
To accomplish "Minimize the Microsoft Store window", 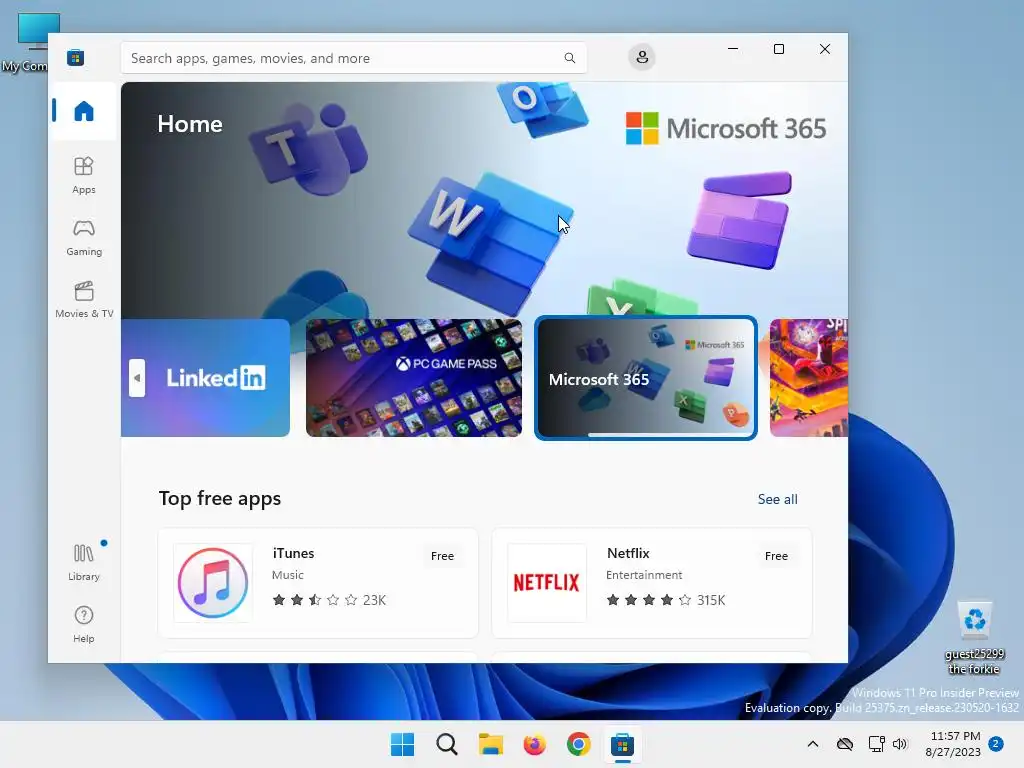I will pyautogui.click(x=733, y=49).
